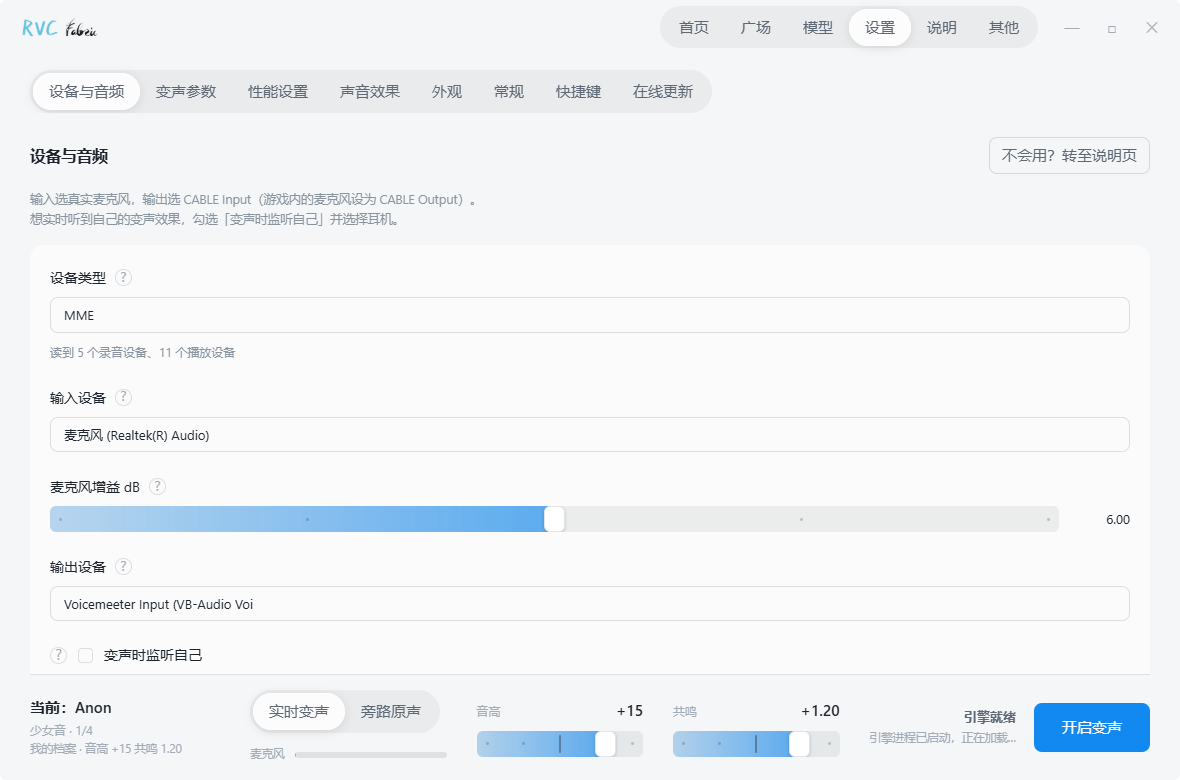Open the 声音效果 settings tab
Viewport: 1180px width, 780px height.
(x=370, y=92)
